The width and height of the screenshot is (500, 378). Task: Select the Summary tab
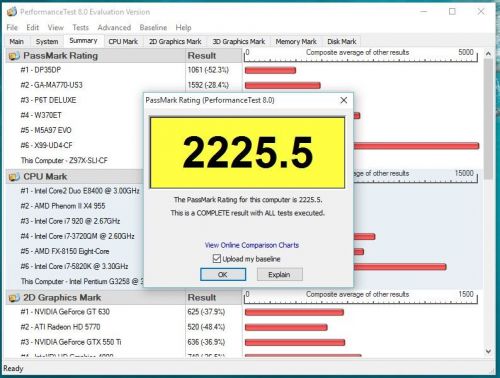[83, 41]
